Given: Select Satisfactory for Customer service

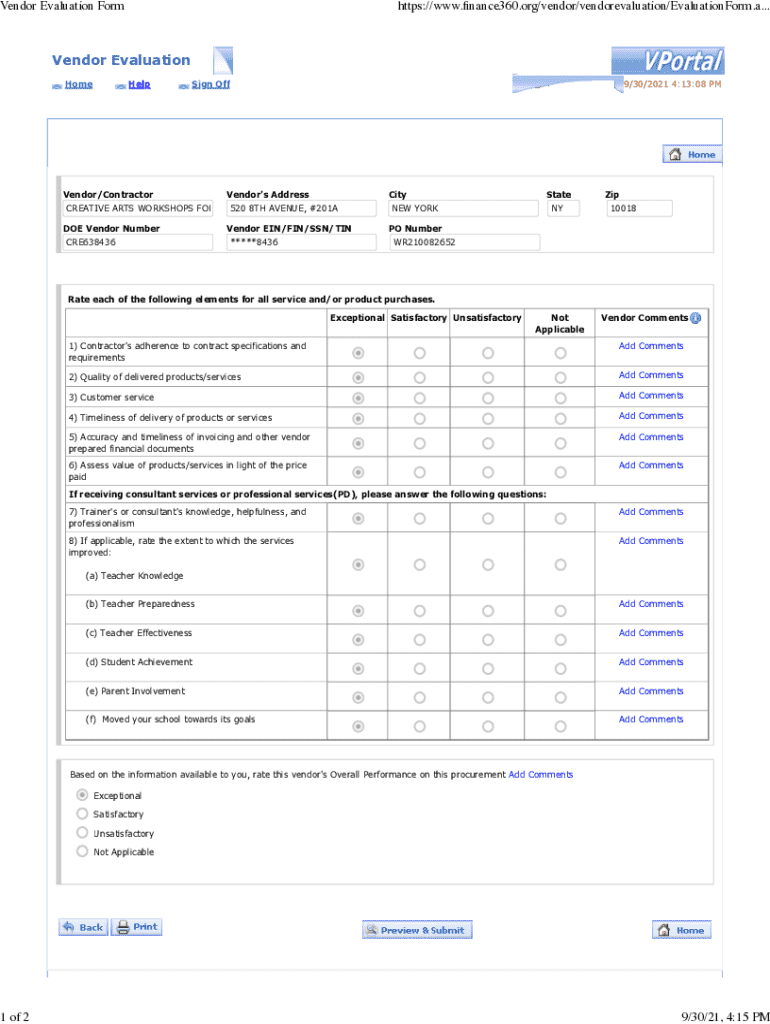Looking at the screenshot, I should point(419,398).
